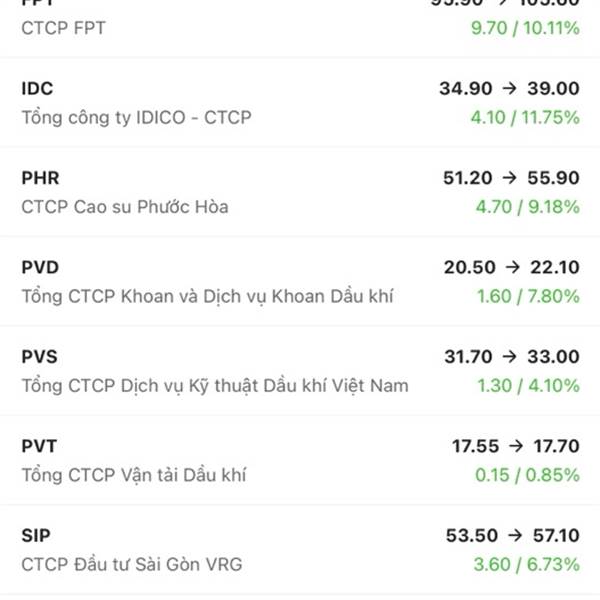
Task: Open the SIP ticker symbol
Action: (36, 536)
